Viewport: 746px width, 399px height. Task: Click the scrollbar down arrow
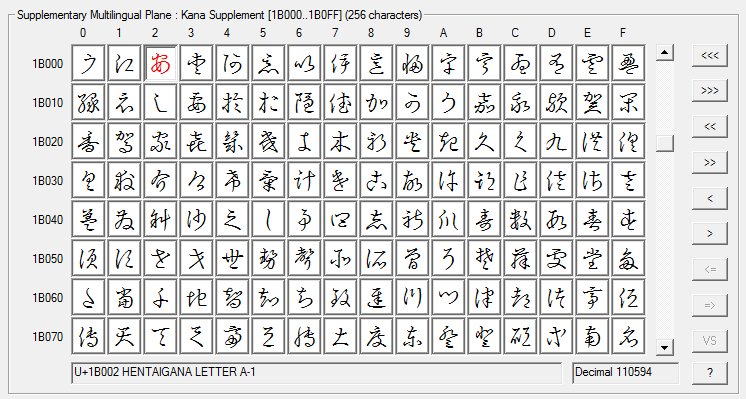tap(665, 347)
